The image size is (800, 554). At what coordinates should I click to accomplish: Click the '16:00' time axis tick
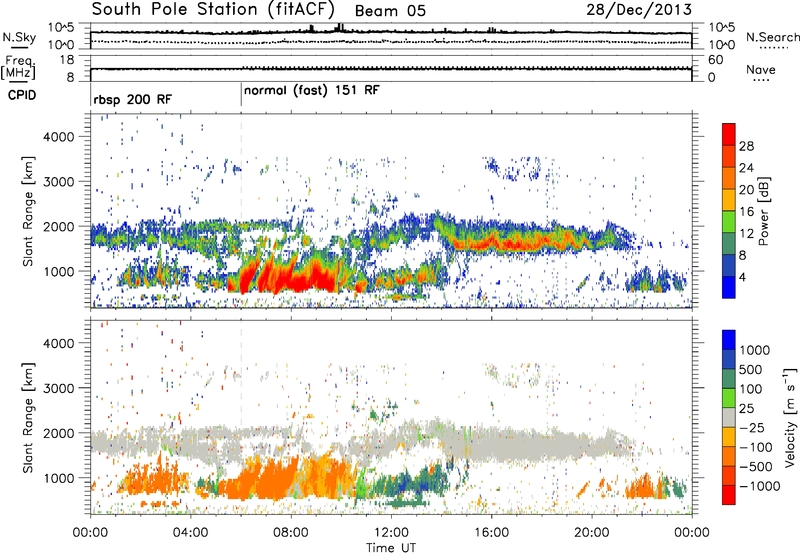491,533
